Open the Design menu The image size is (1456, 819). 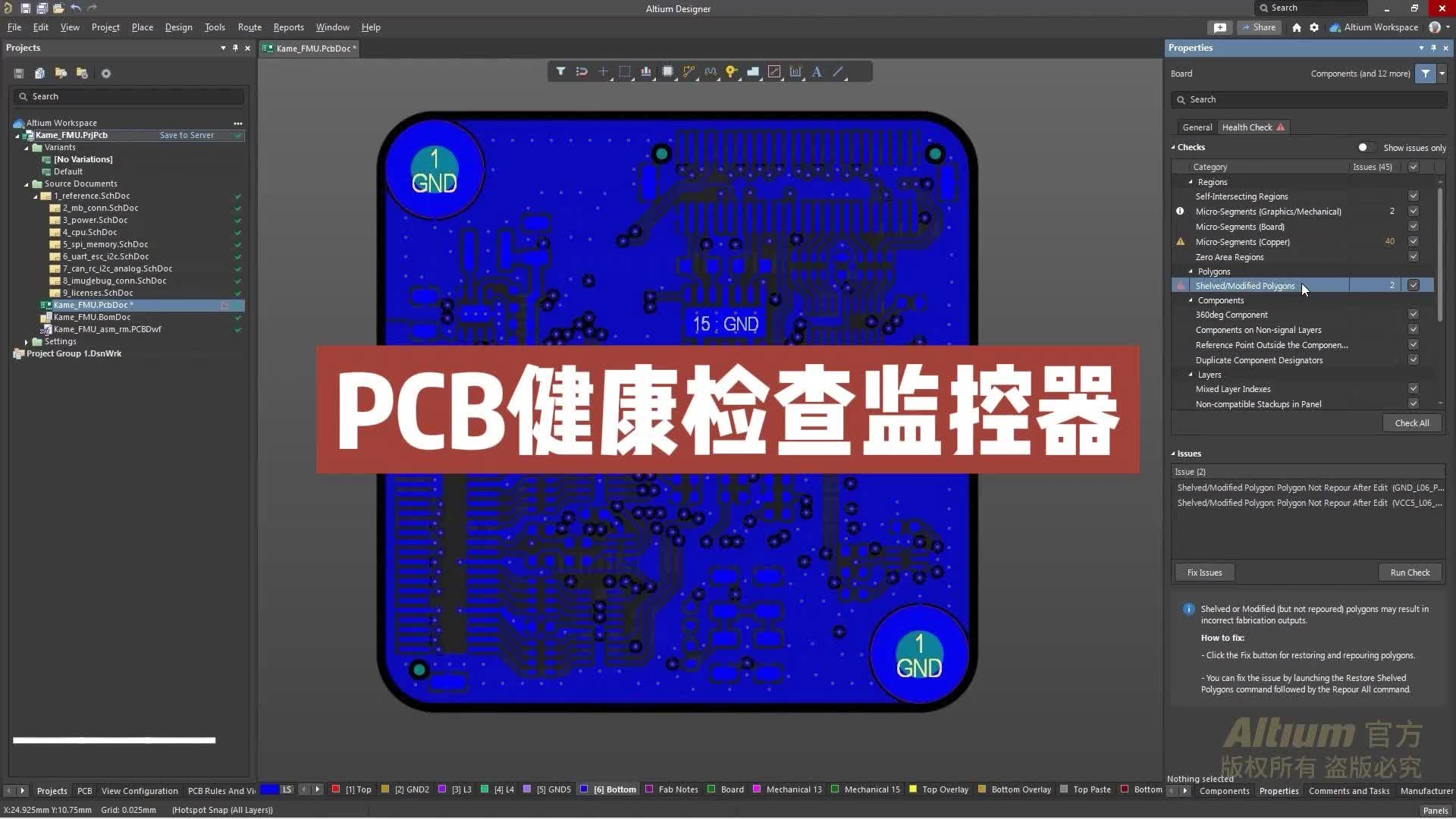tap(179, 27)
